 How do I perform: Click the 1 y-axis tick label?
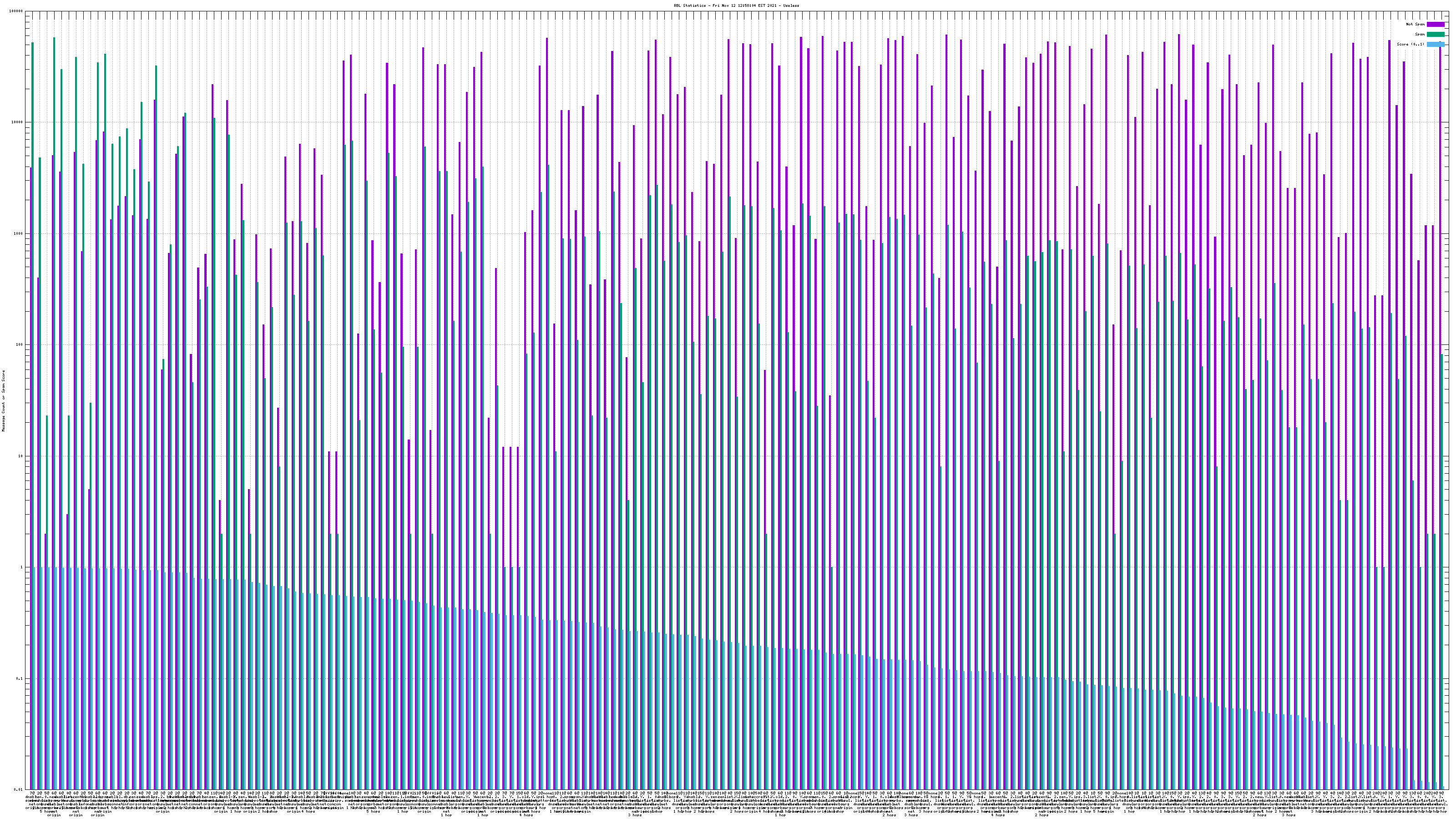tap(22, 567)
